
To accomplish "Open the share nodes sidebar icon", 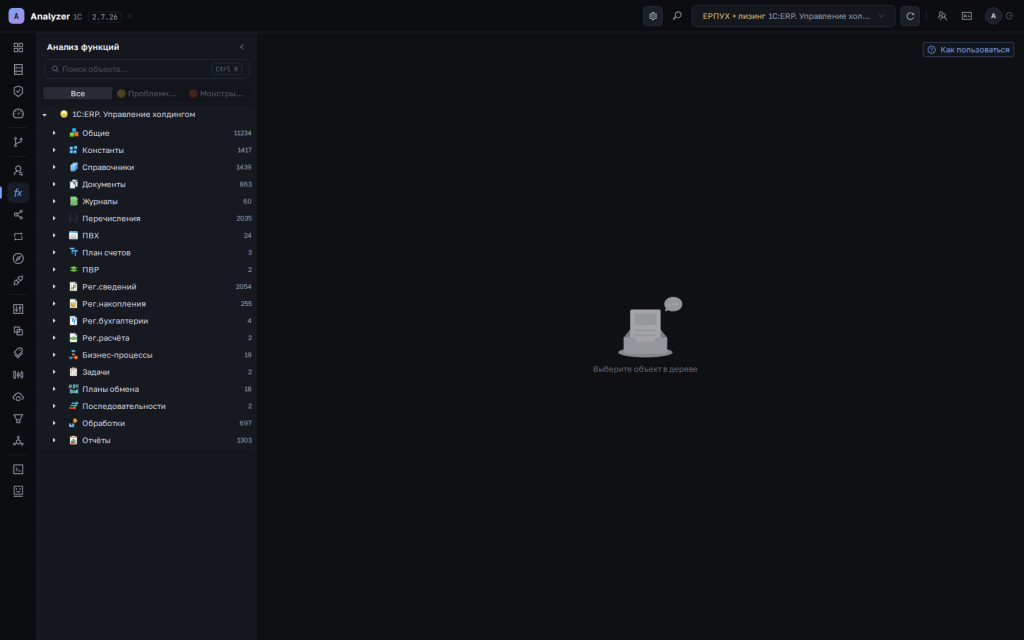I will pyautogui.click(x=18, y=215).
